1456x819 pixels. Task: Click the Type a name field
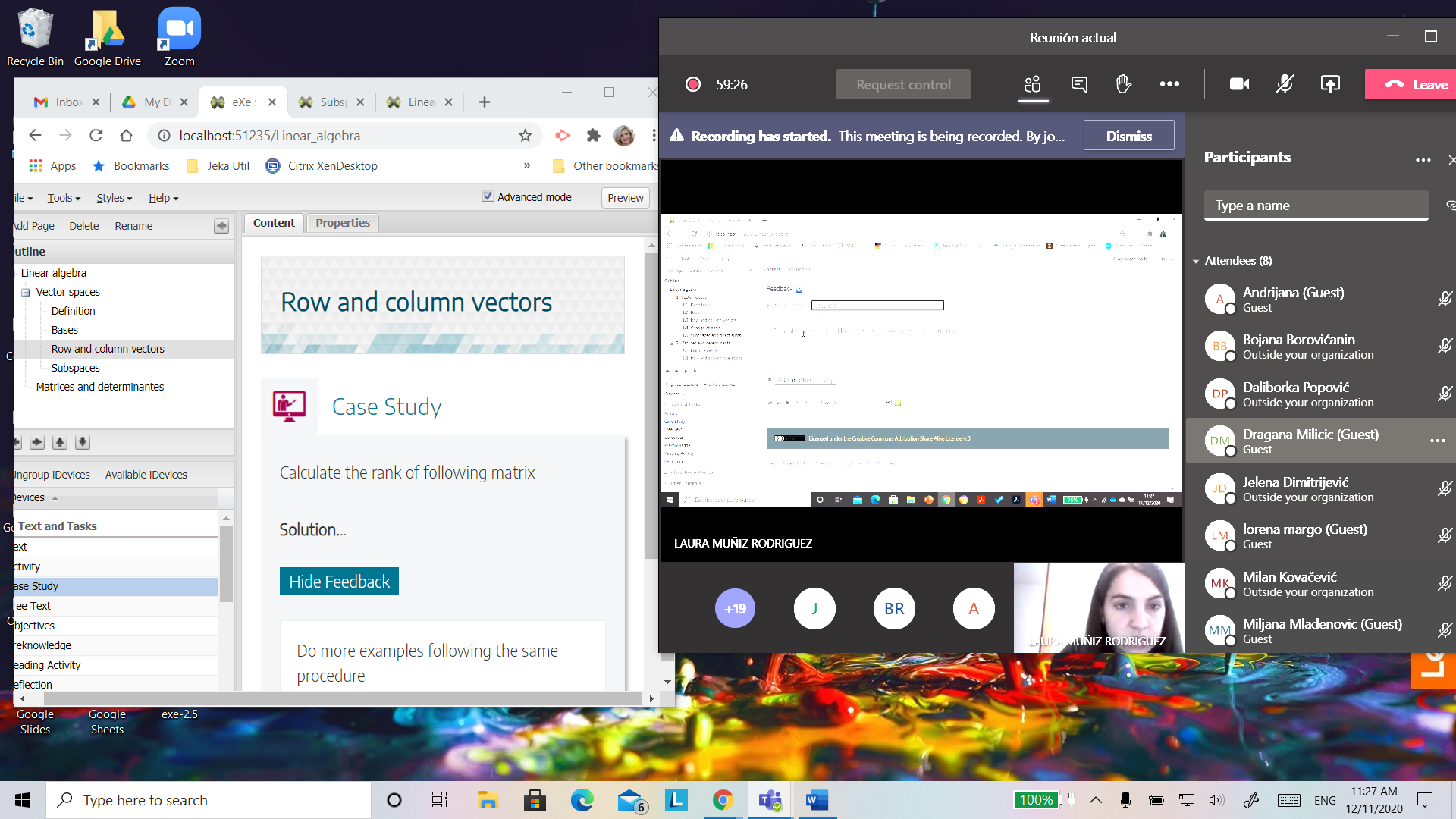(x=1316, y=206)
